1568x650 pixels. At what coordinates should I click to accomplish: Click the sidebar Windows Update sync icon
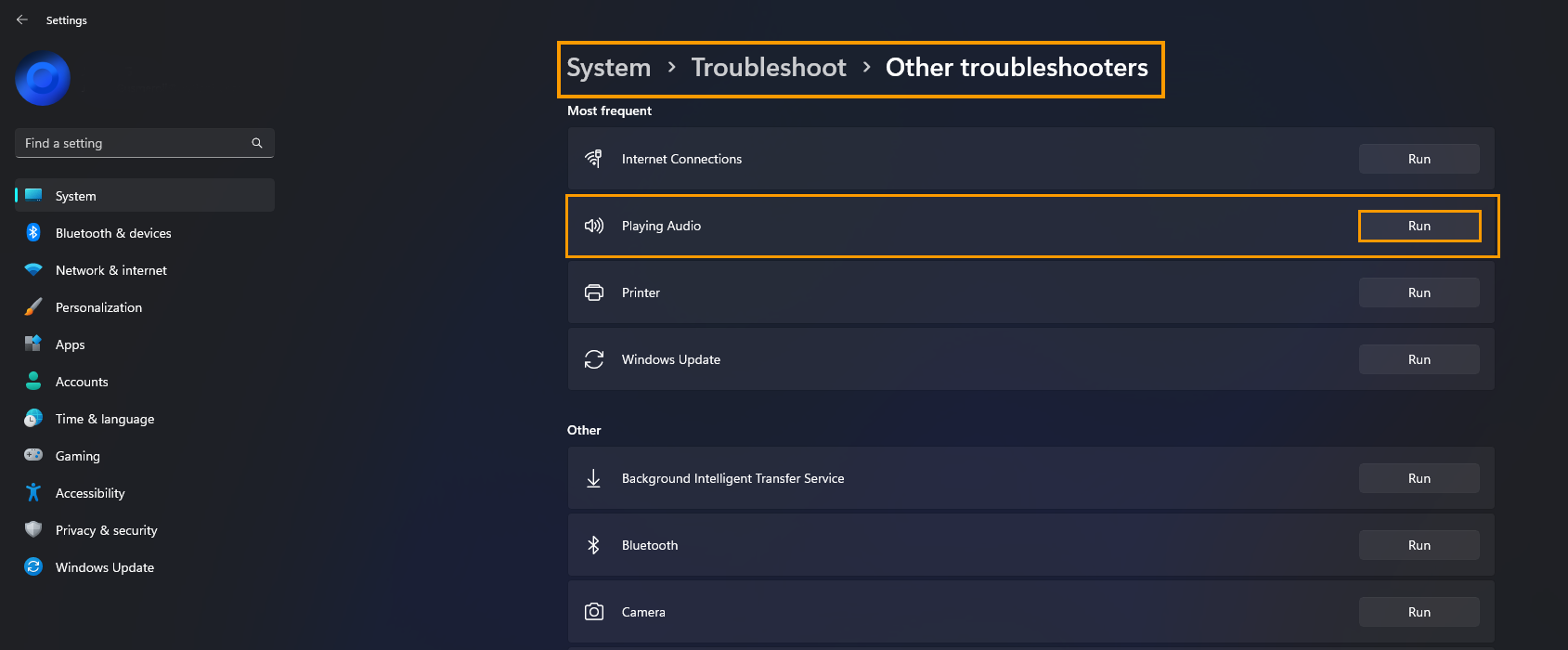[33, 566]
